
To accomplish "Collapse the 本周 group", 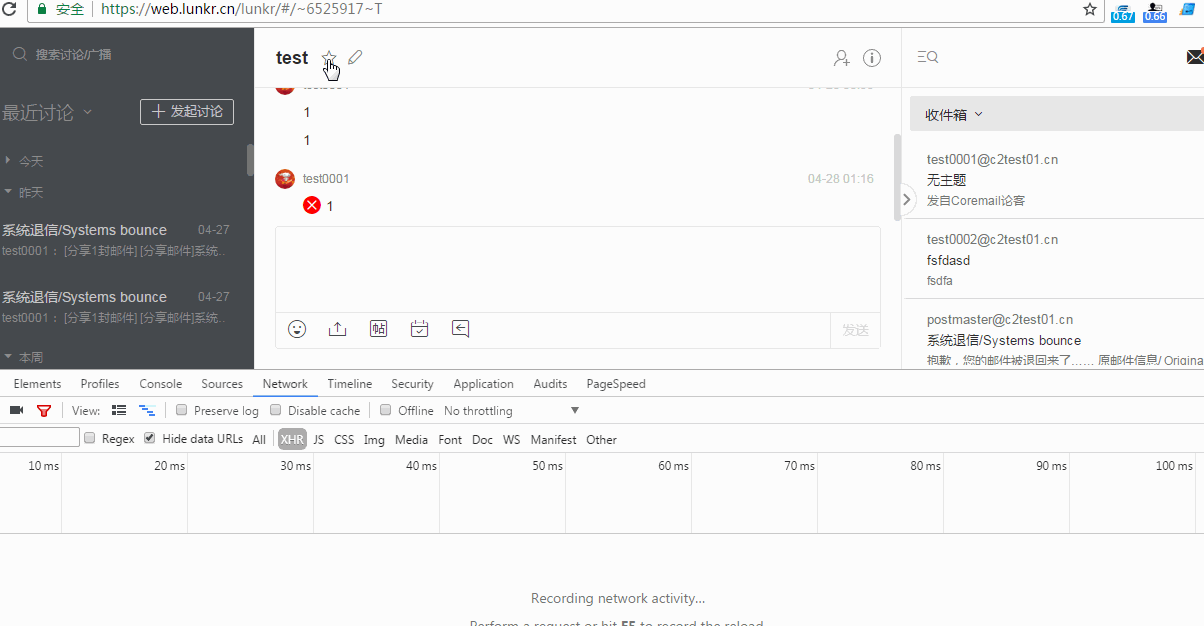I will pos(24,357).
